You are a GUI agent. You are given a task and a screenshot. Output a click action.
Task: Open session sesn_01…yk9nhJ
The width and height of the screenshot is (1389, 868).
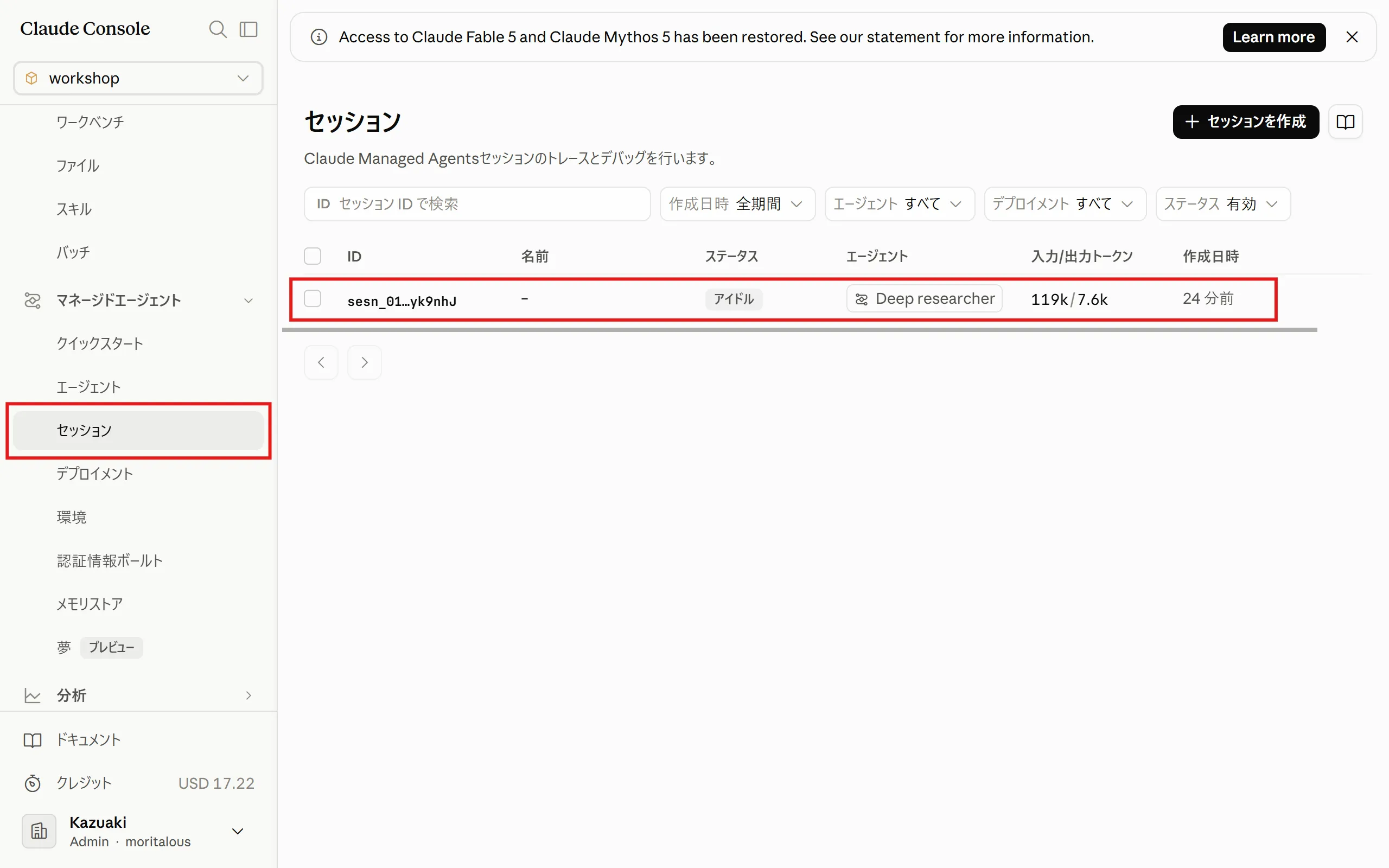402,301
